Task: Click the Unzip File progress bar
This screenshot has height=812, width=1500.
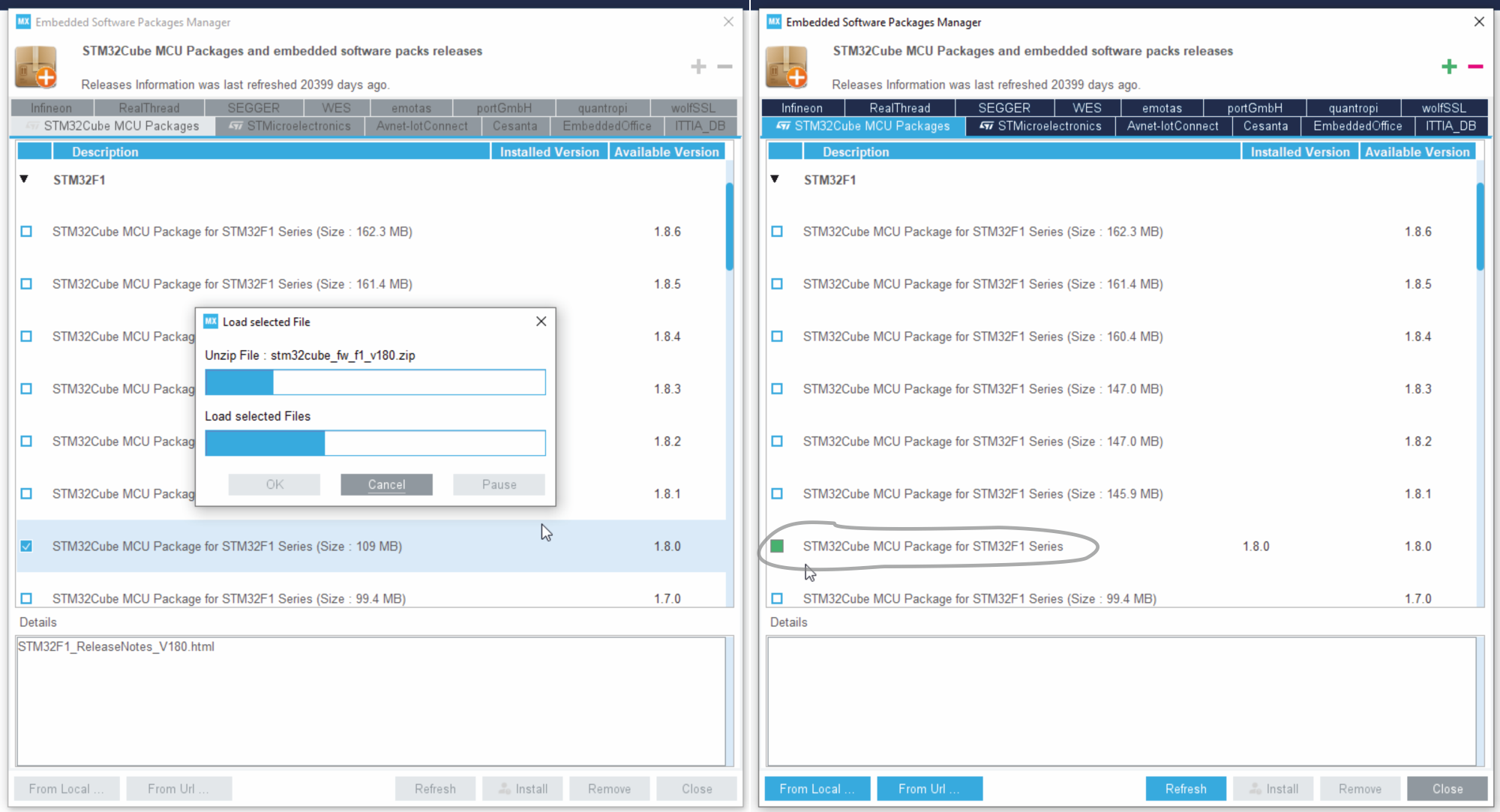Action: pyautogui.click(x=375, y=382)
